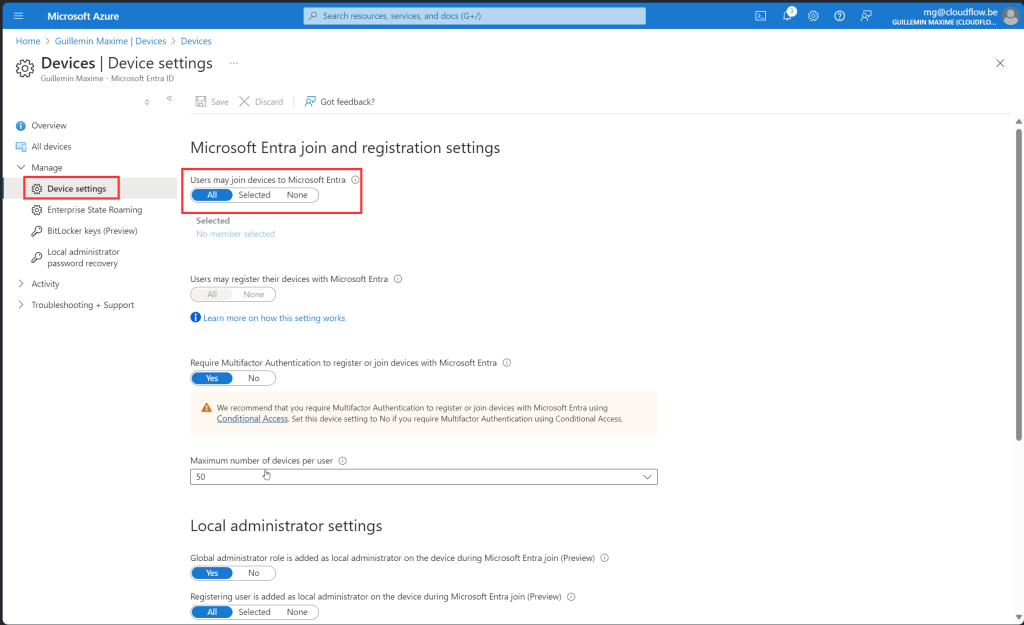1024x625 pixels.
Task: Open the notifications bell
Action: (x=788, y=16)
